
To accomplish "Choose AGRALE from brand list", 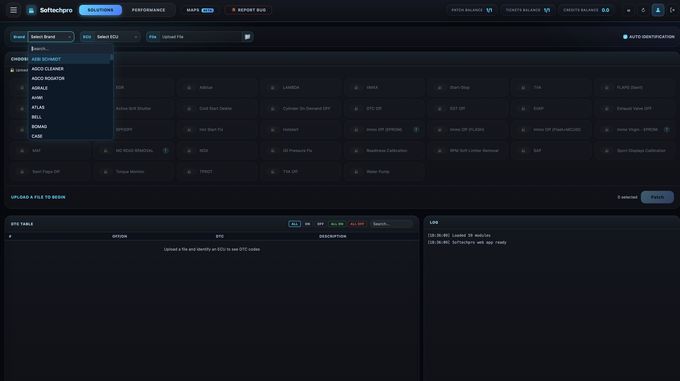I will [69, 88].
